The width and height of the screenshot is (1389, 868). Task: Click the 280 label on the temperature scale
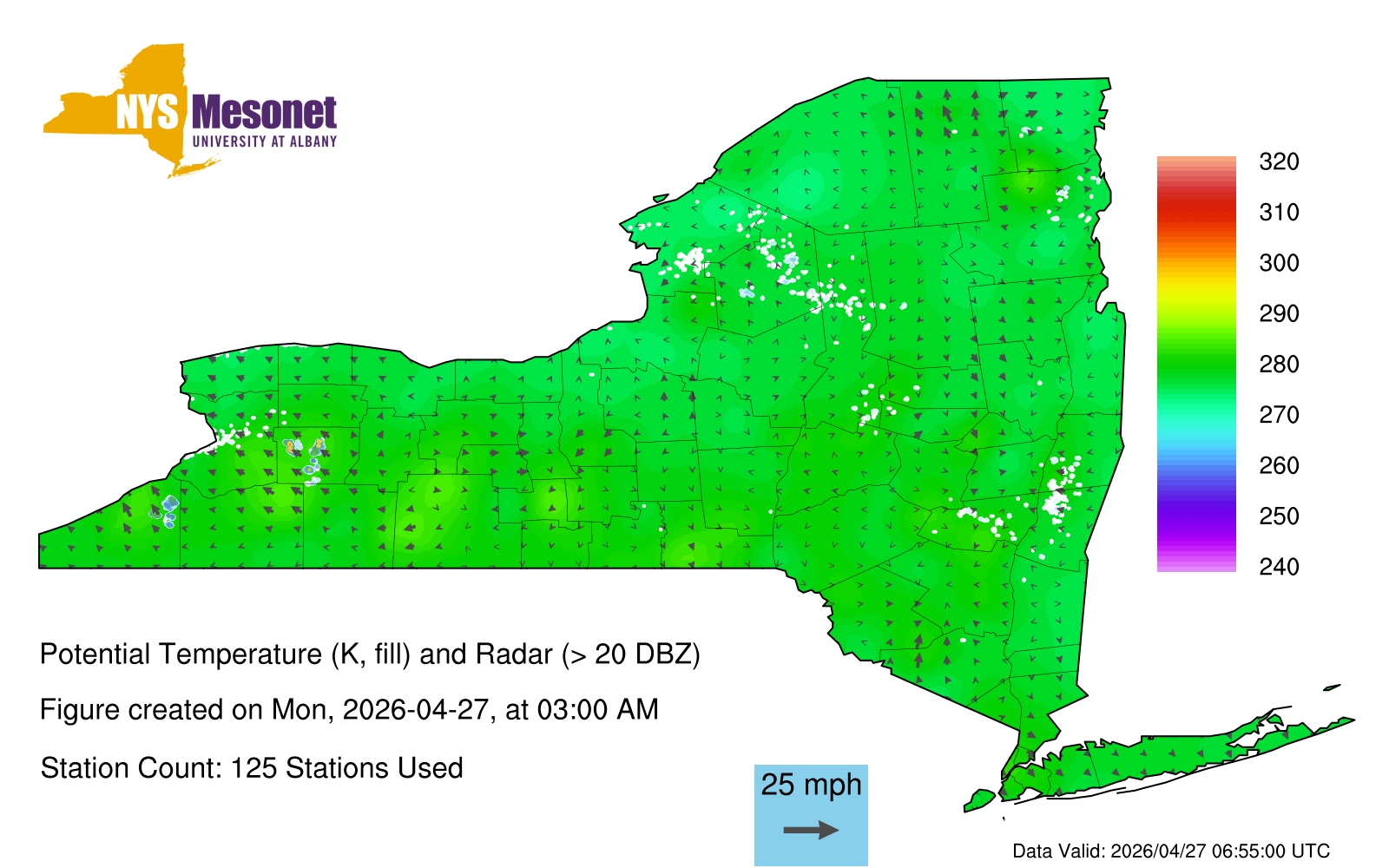click(1278, 365)
